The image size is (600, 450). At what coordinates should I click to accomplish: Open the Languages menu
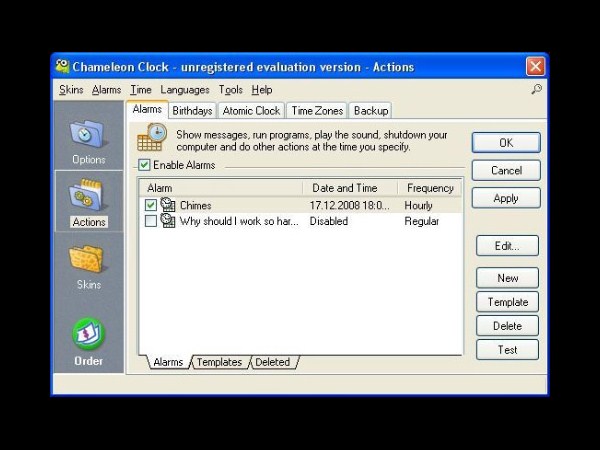[185, 90]
